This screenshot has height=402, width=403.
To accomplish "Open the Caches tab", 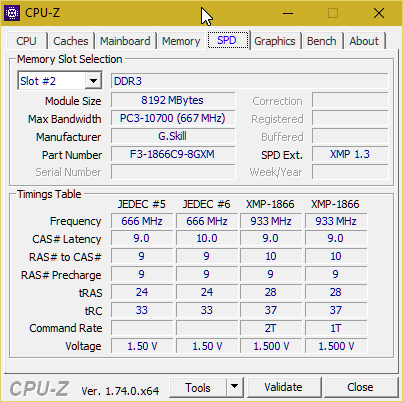I will 71,41.
